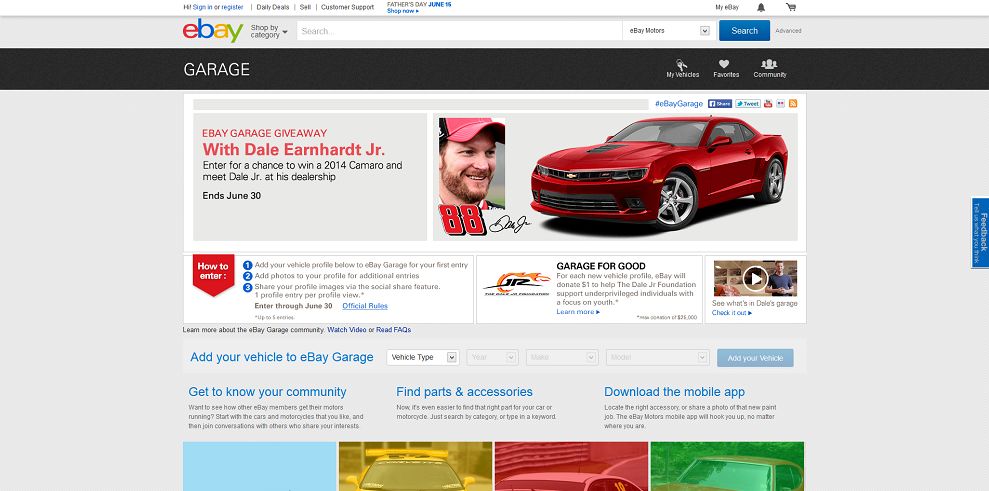Open the Watch Video link
The image size is (989, 491).
tap(347, 330)
